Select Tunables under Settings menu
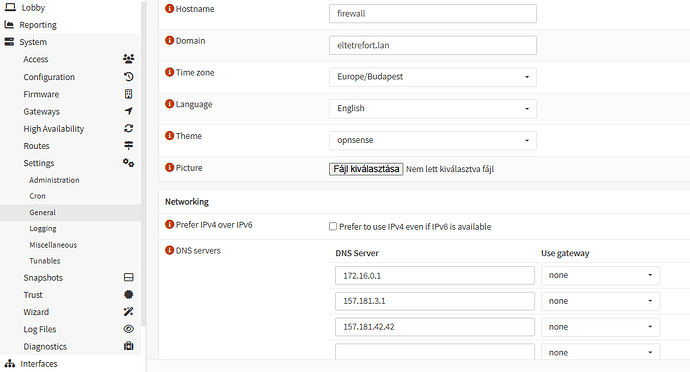Screen dimensions: 690x372 44,261
